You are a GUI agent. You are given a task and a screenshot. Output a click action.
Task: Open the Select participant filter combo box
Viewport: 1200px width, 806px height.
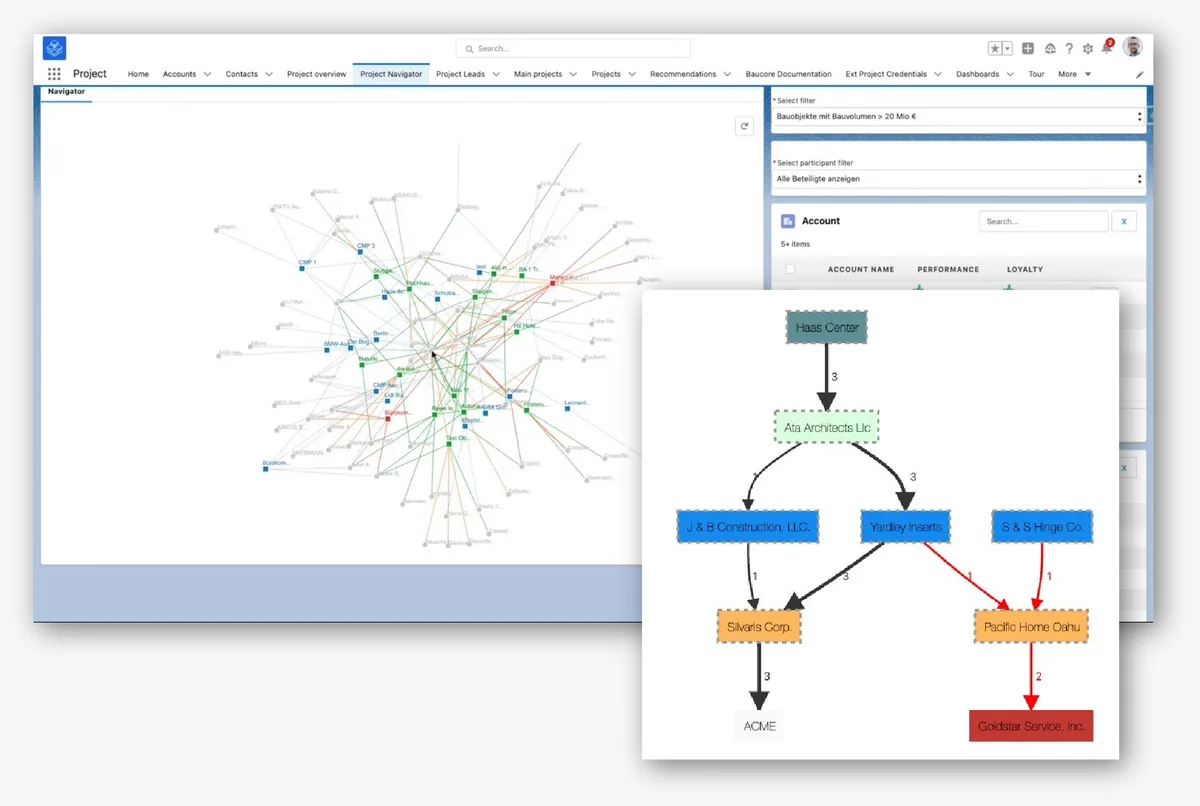(x=958, y=179)
